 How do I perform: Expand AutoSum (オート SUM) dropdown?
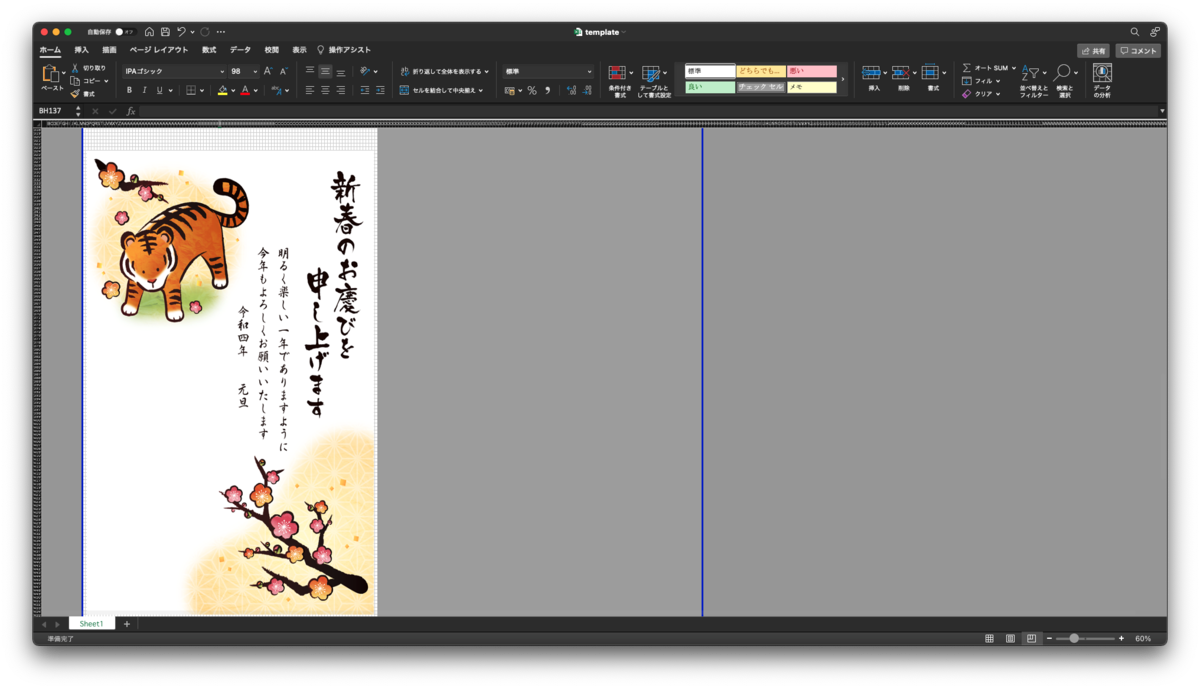click(1013, 68)
